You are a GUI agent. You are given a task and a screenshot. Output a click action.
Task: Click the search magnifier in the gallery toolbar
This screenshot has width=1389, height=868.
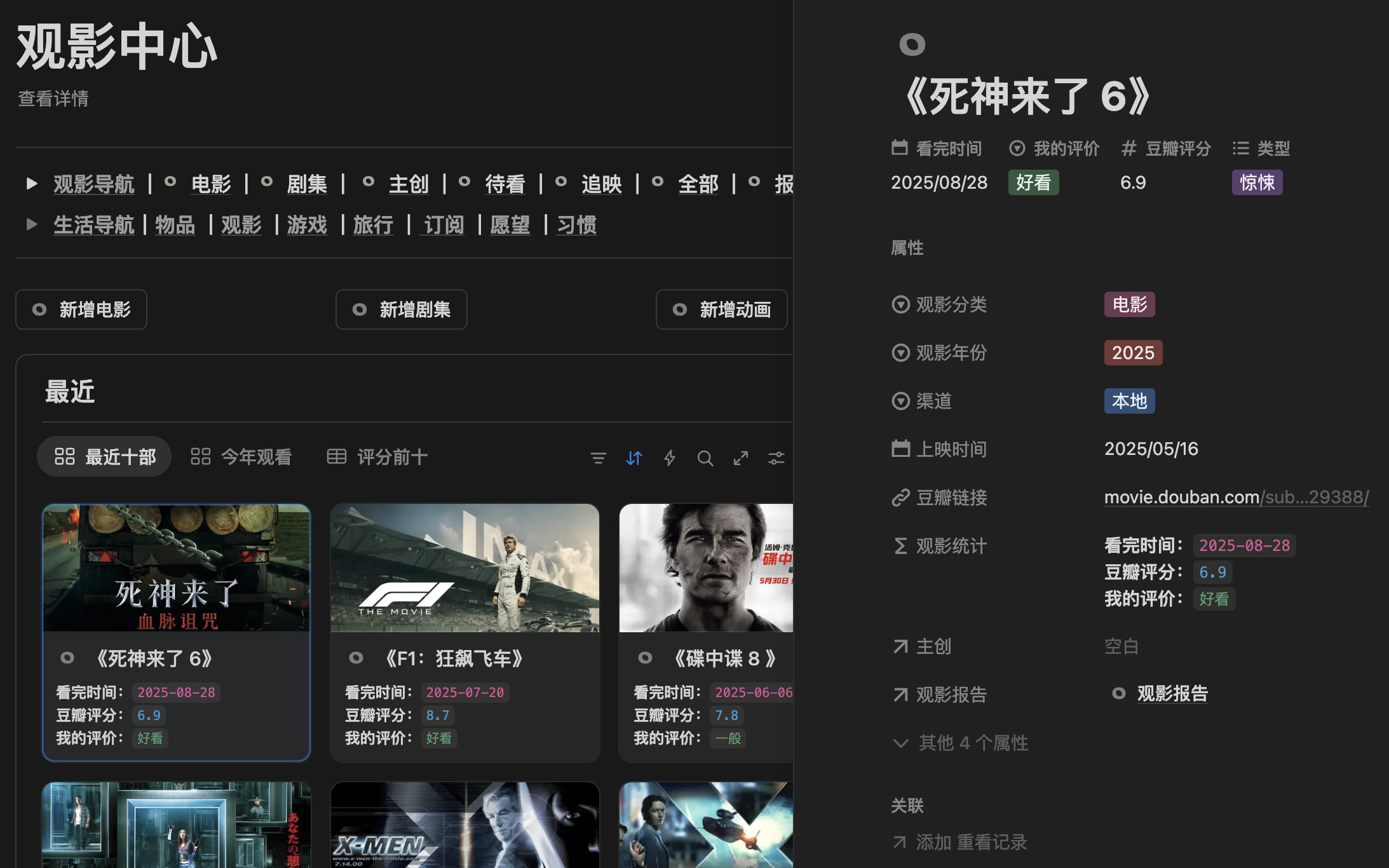[705, 458]
